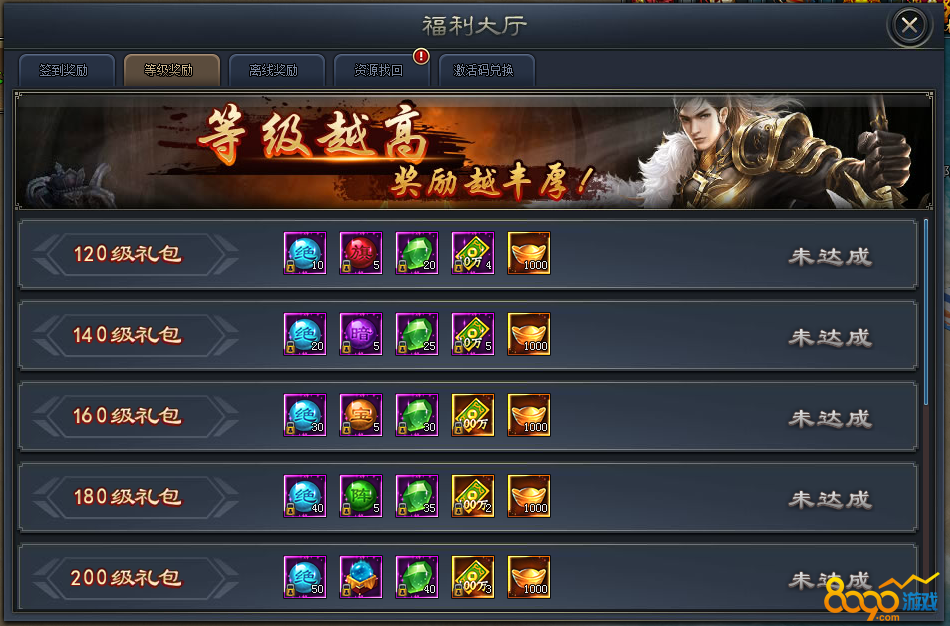This screenshot has height=626, width=950.
Task: Click the banknote icon in 120级礼包 row
Action: [473, 253]
